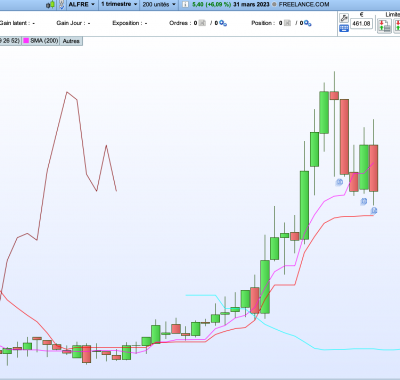Click the blue gears icon after Ordres
The height and width of the screenshot is (380, 400).
tap(223, 23)
